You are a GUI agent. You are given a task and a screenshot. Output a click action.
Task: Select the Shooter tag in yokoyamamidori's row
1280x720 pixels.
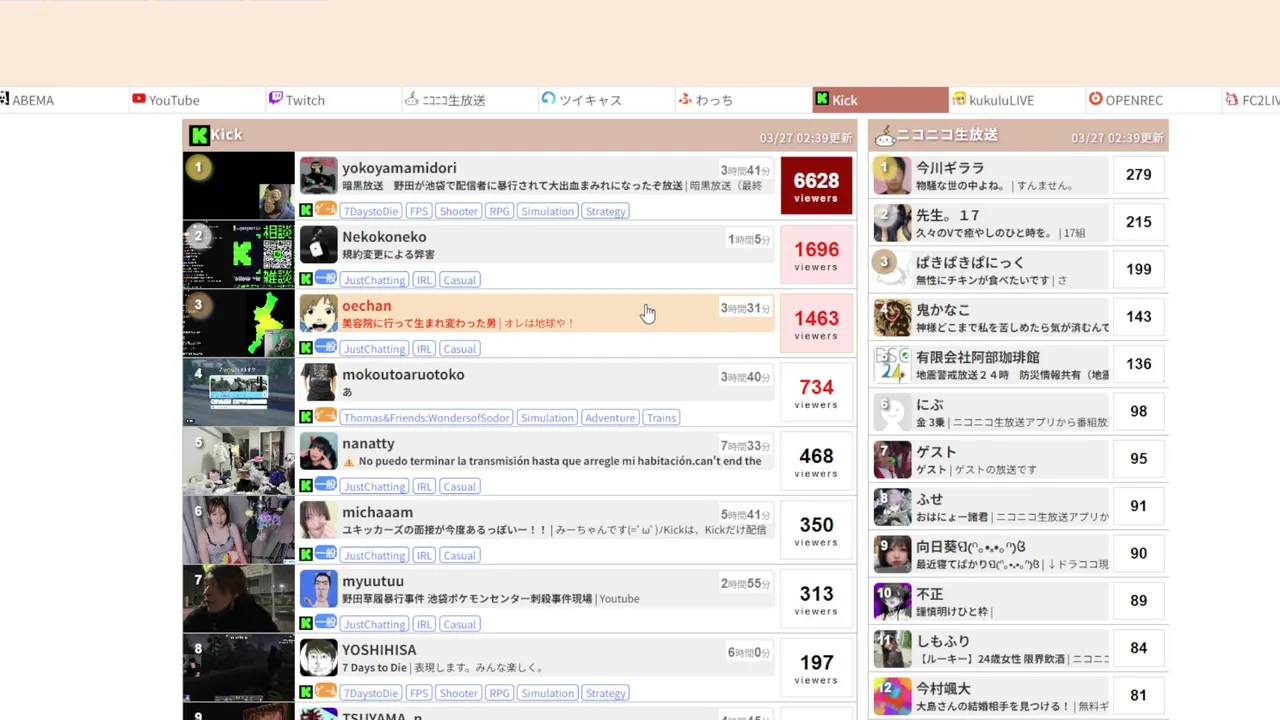[459, 211]
